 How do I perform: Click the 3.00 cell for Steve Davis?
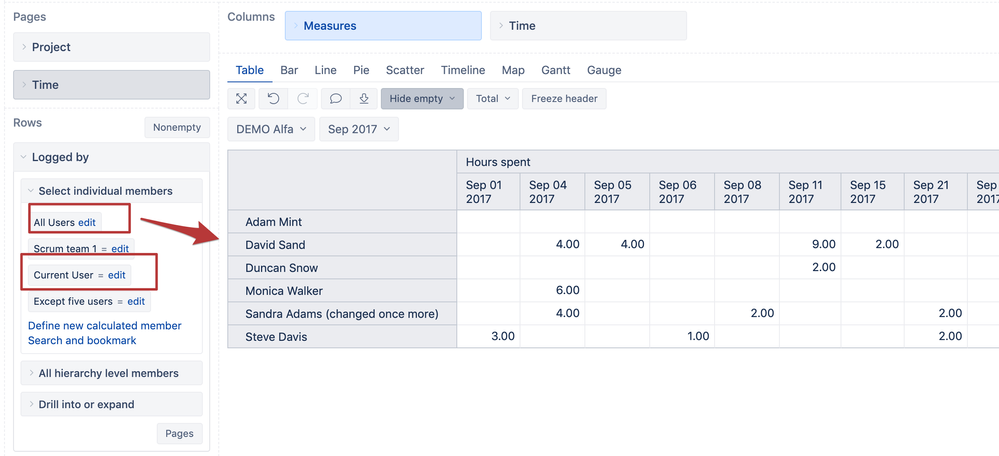click(x=488, y=337)
